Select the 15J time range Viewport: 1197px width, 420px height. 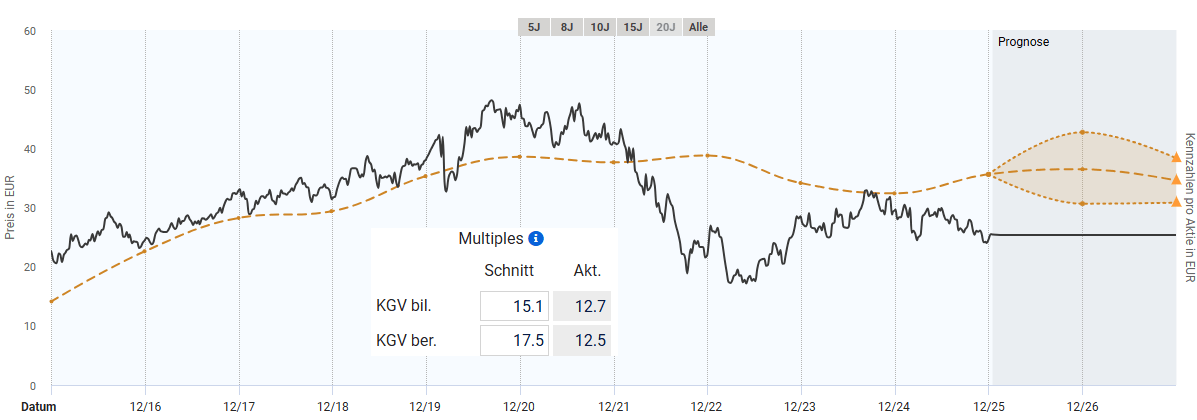(x=632, y=27)
